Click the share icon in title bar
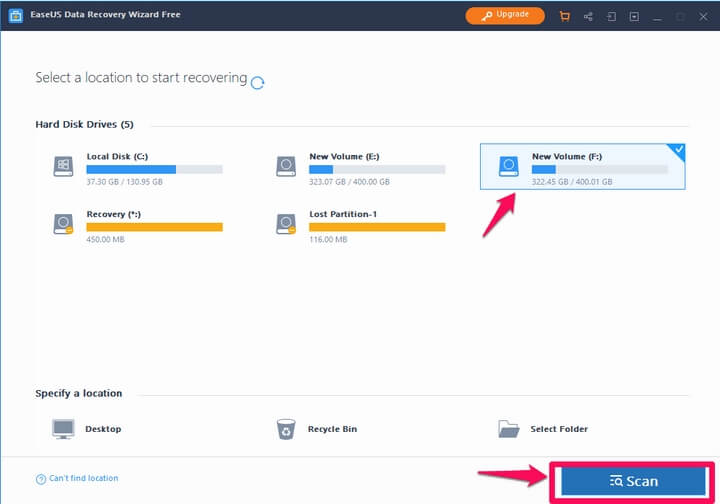This screenshot has width=720, height=504. tap(588, 17)
